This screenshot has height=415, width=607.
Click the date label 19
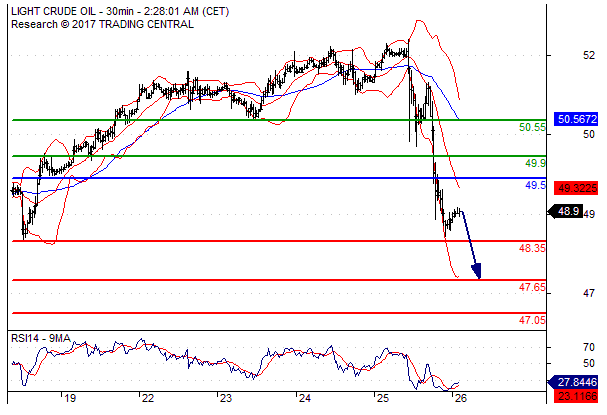pos(70,398)
